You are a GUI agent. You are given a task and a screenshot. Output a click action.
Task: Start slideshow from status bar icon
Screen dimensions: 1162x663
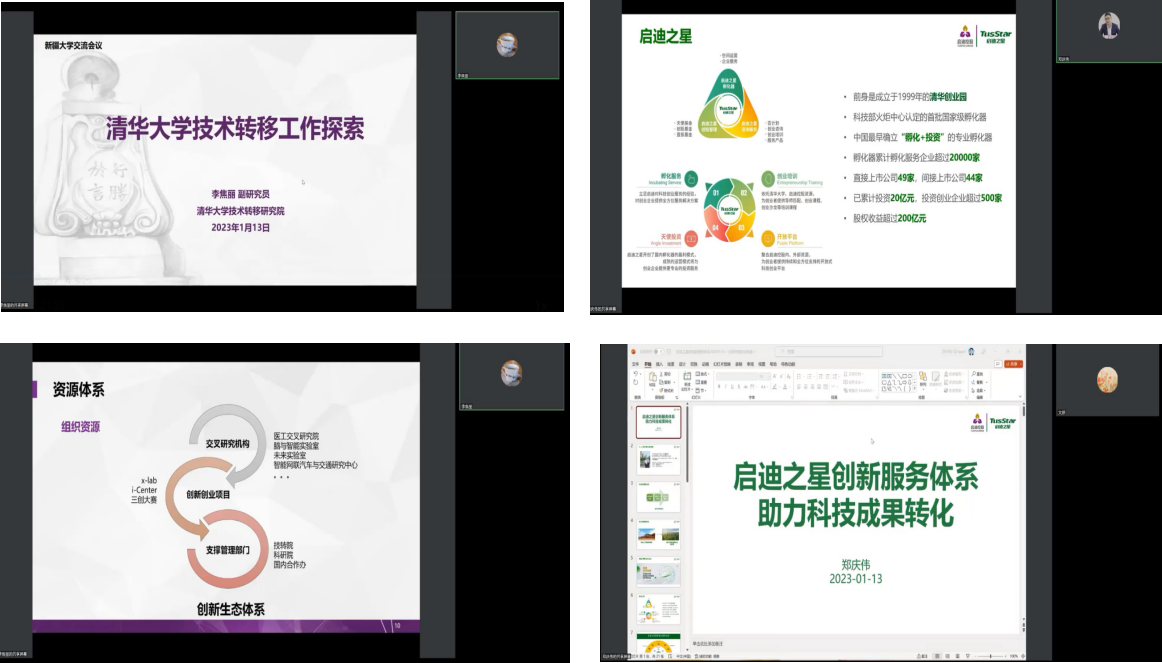(x=969, y=656)
